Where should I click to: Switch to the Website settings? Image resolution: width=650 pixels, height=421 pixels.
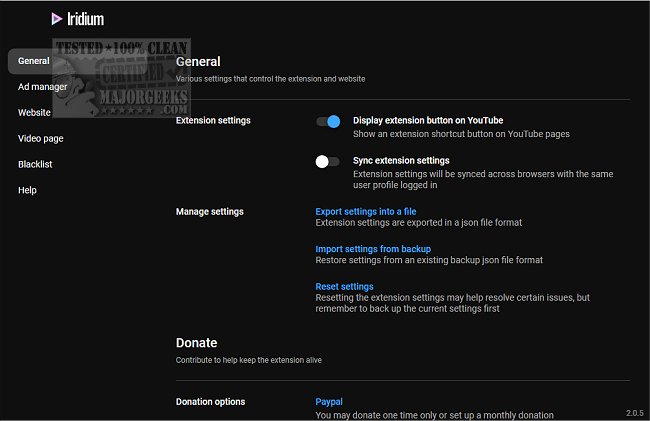pyautogui.click(x=34, y=112)
